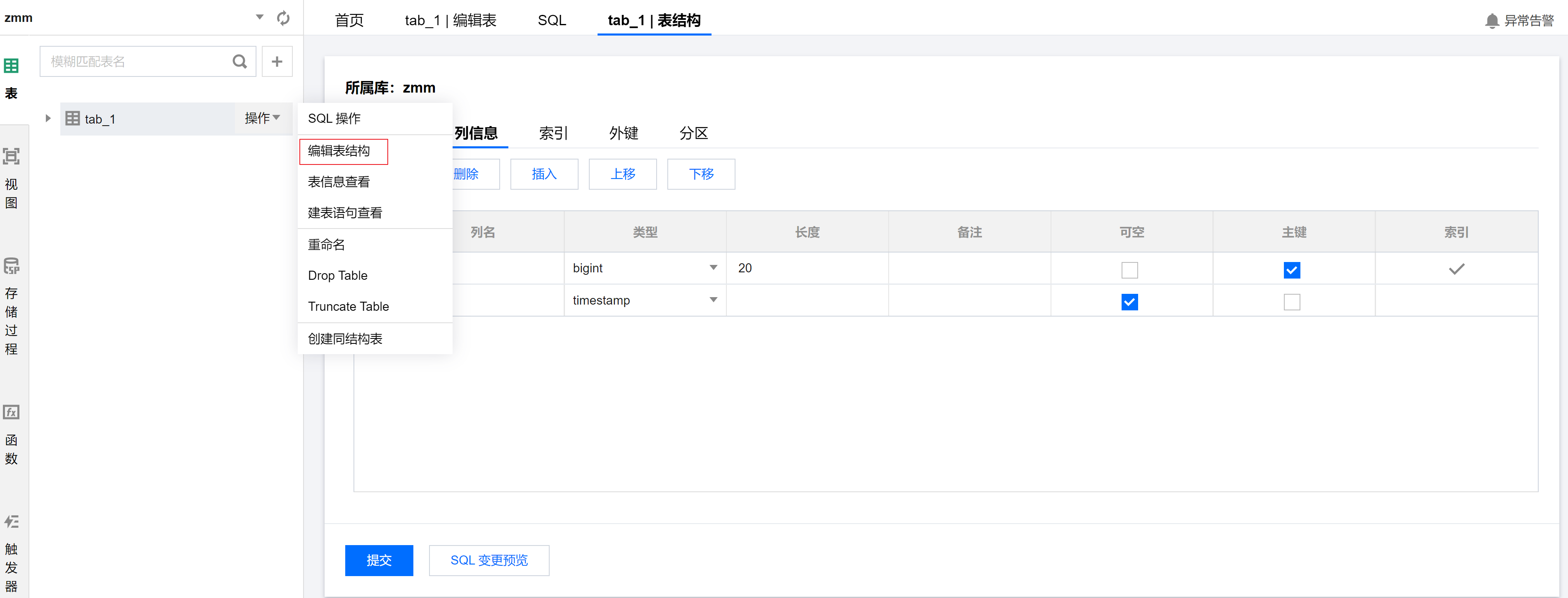Select Drop Table from context menu

pos(337,275)
